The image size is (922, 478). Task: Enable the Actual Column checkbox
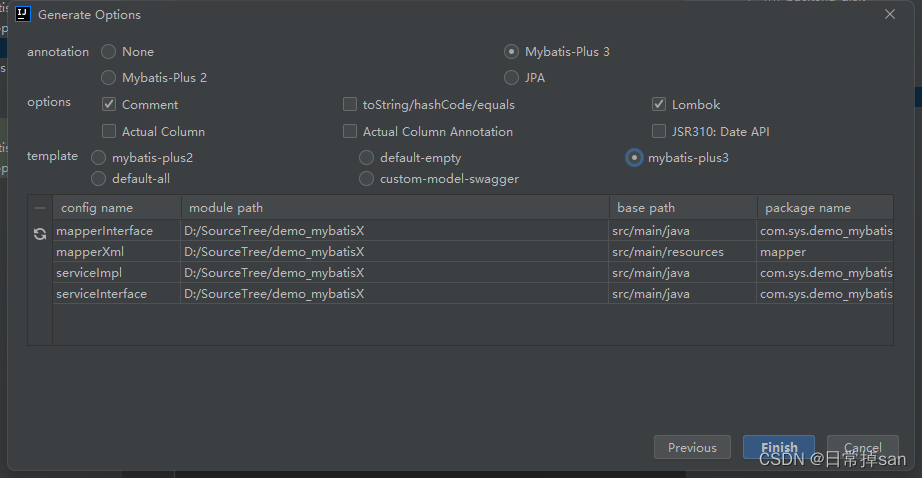[109, 131]
